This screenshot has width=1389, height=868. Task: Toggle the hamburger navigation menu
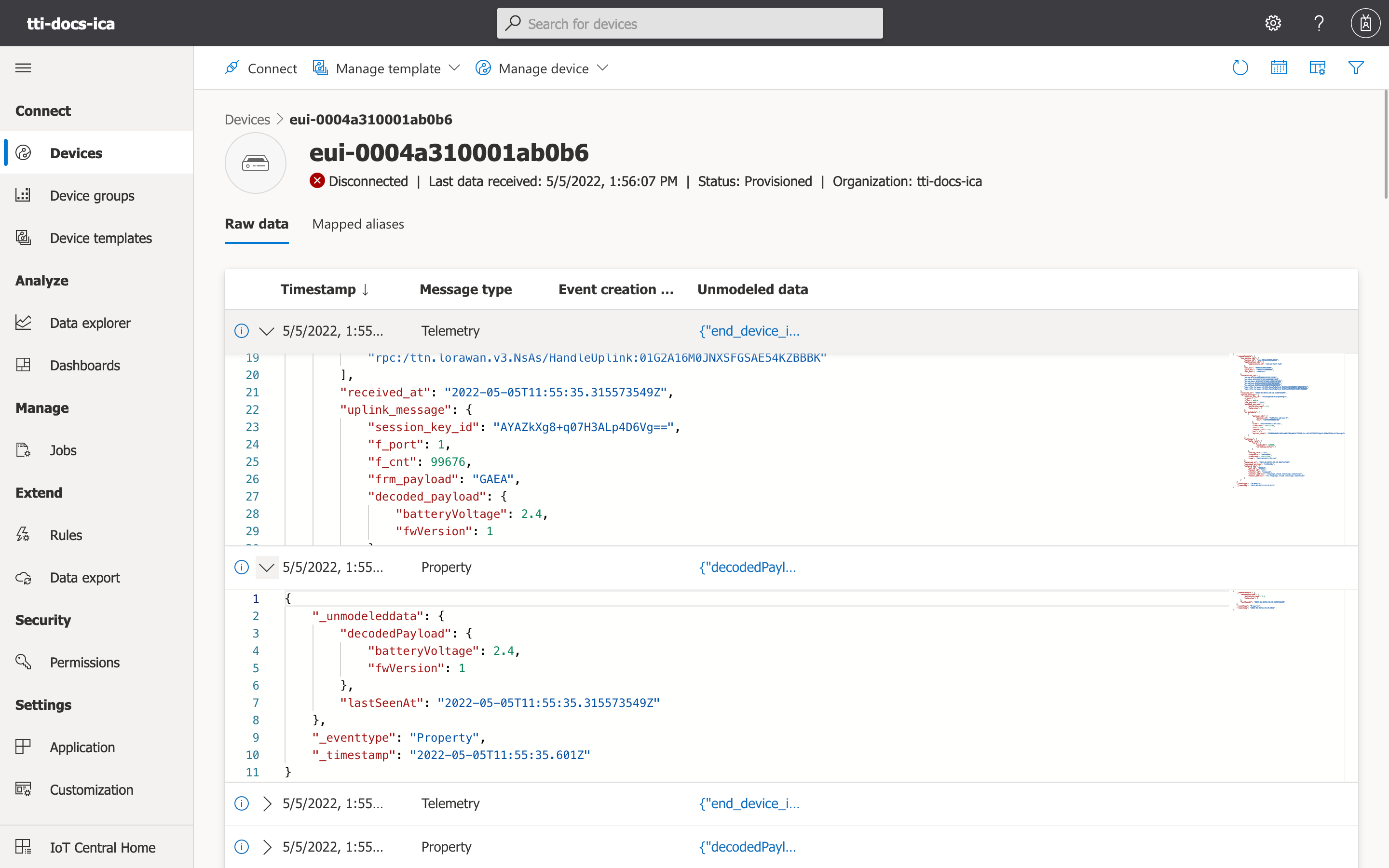[23, 68]
